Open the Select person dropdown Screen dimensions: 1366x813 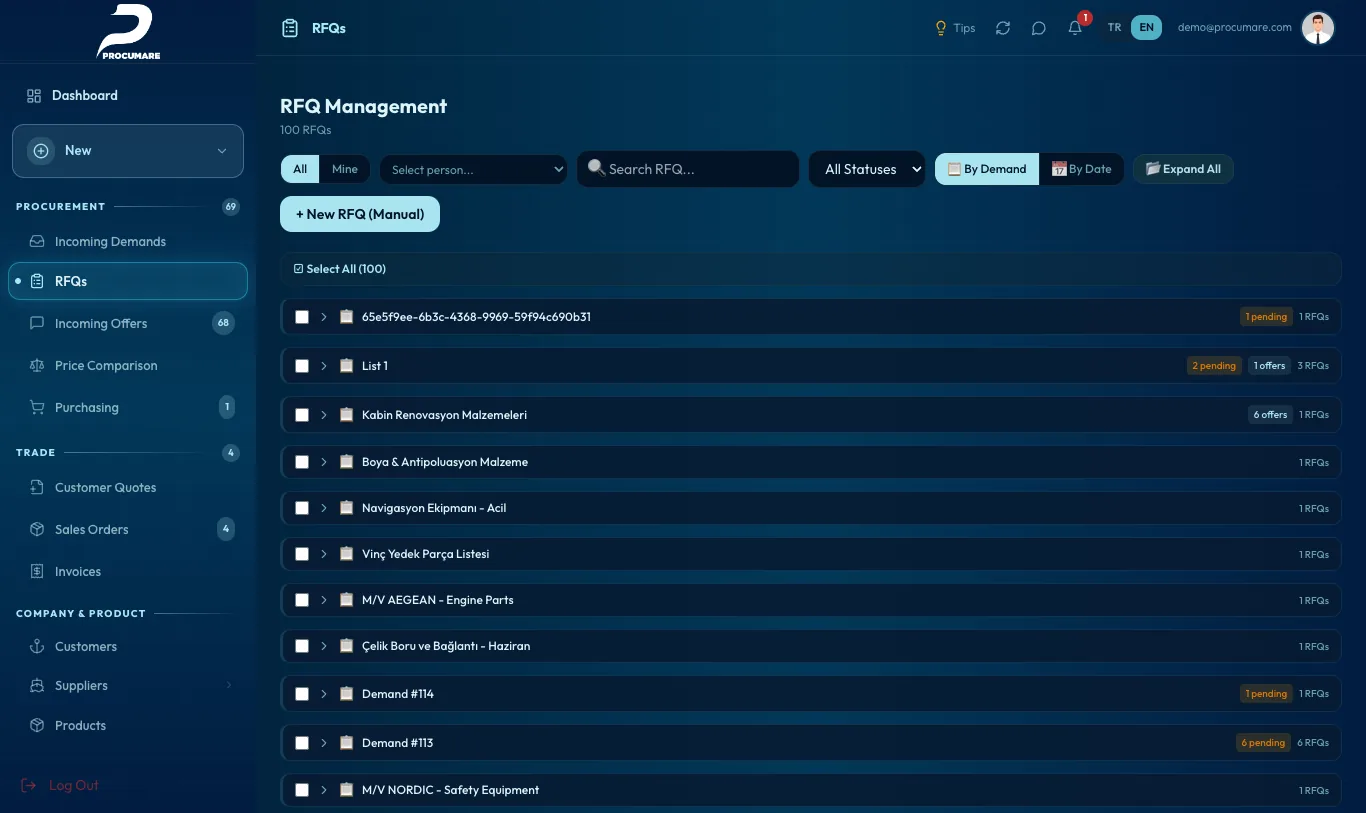(473, 169)
